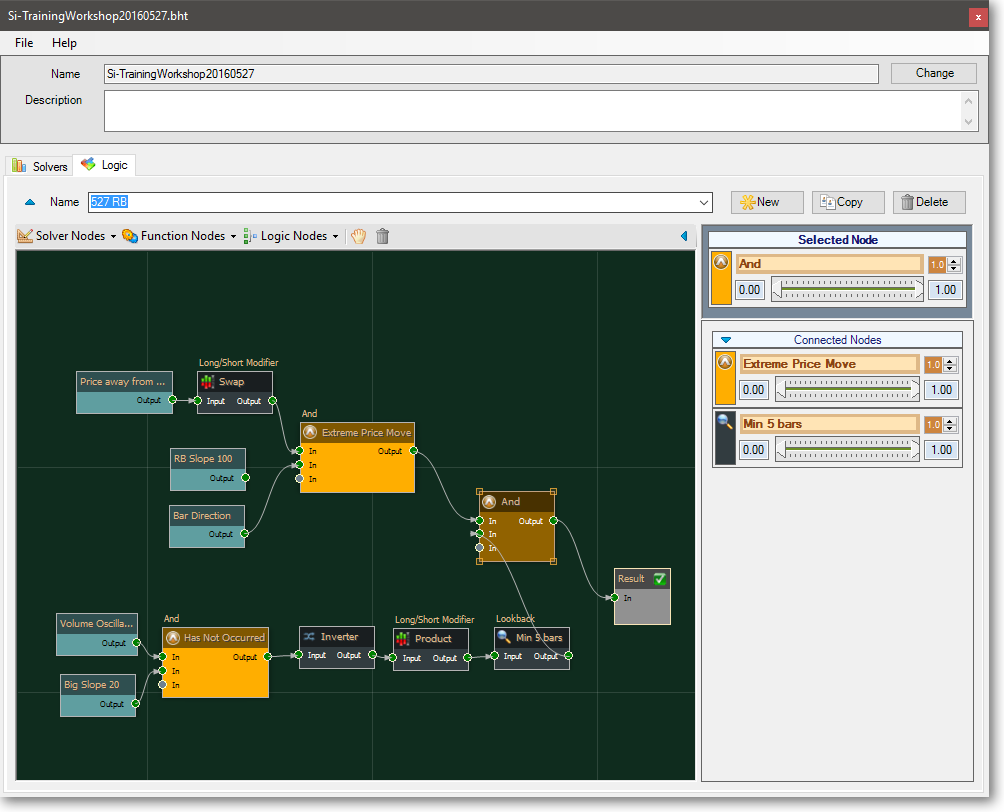This screenshot has height=812, width=1004.
Task: Click the Inverter node's shuffle icon
Action: click(x=310, y=637)
